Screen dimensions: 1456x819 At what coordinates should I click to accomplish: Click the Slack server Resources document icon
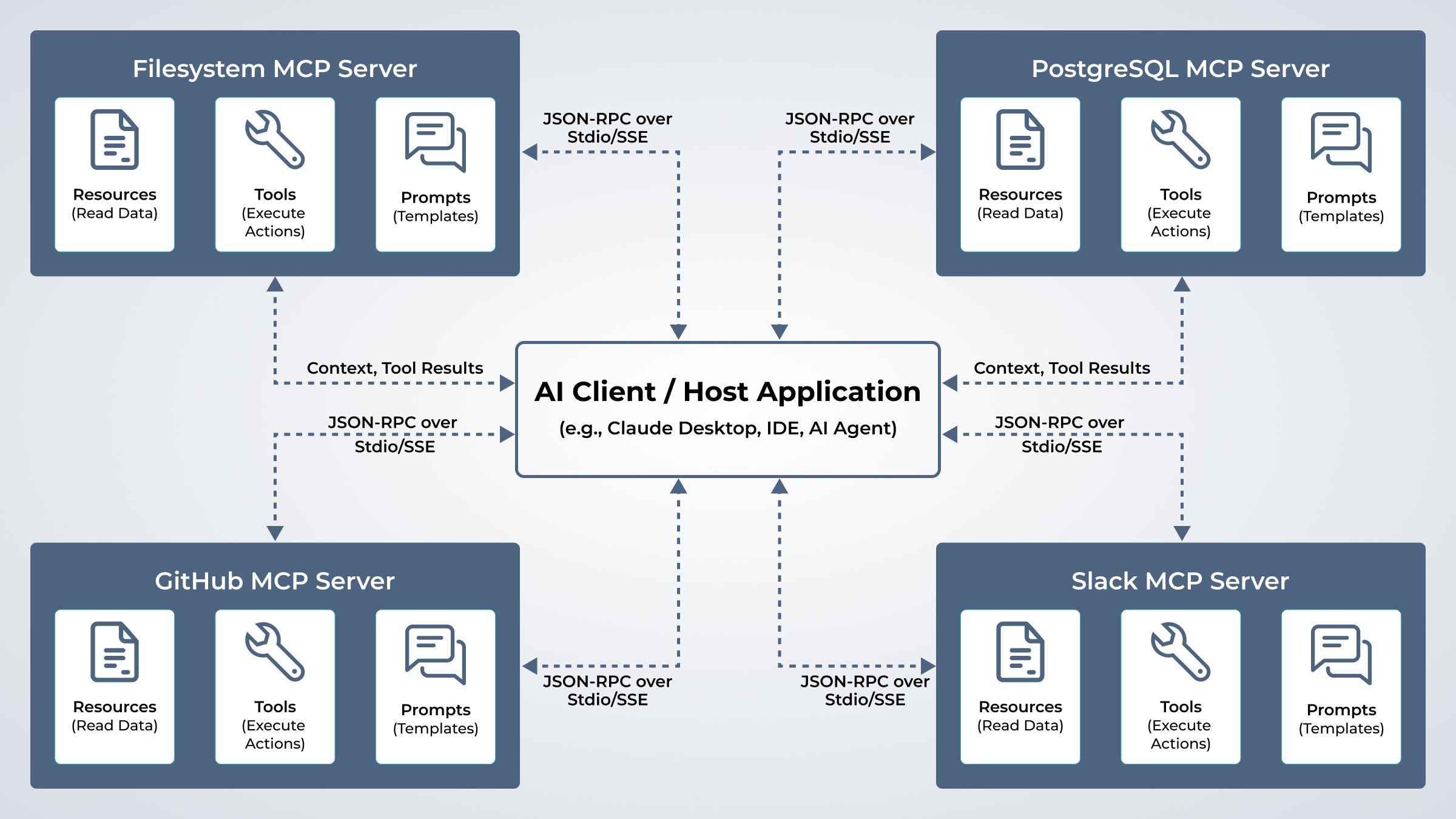tap(1020, 652)
